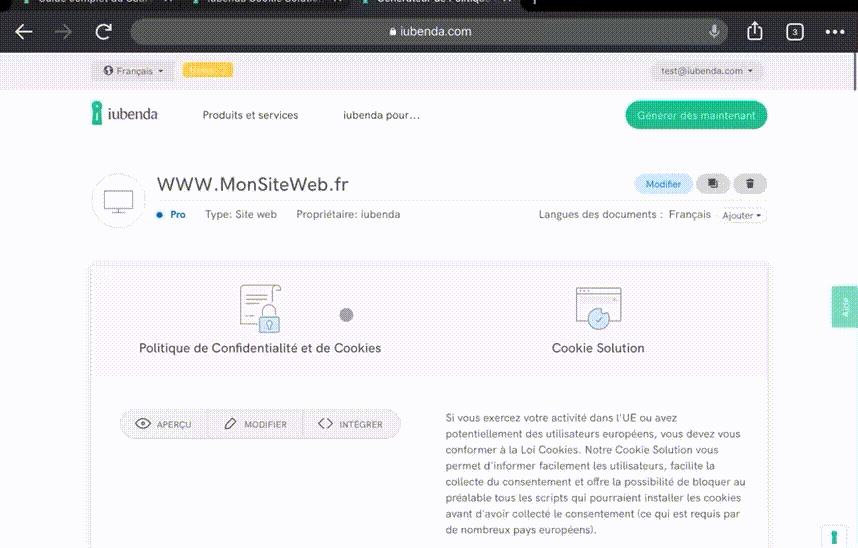Viewport: 858px width, 548px height.
Task: Click the browser reload icon
Action: click(103, 32)
